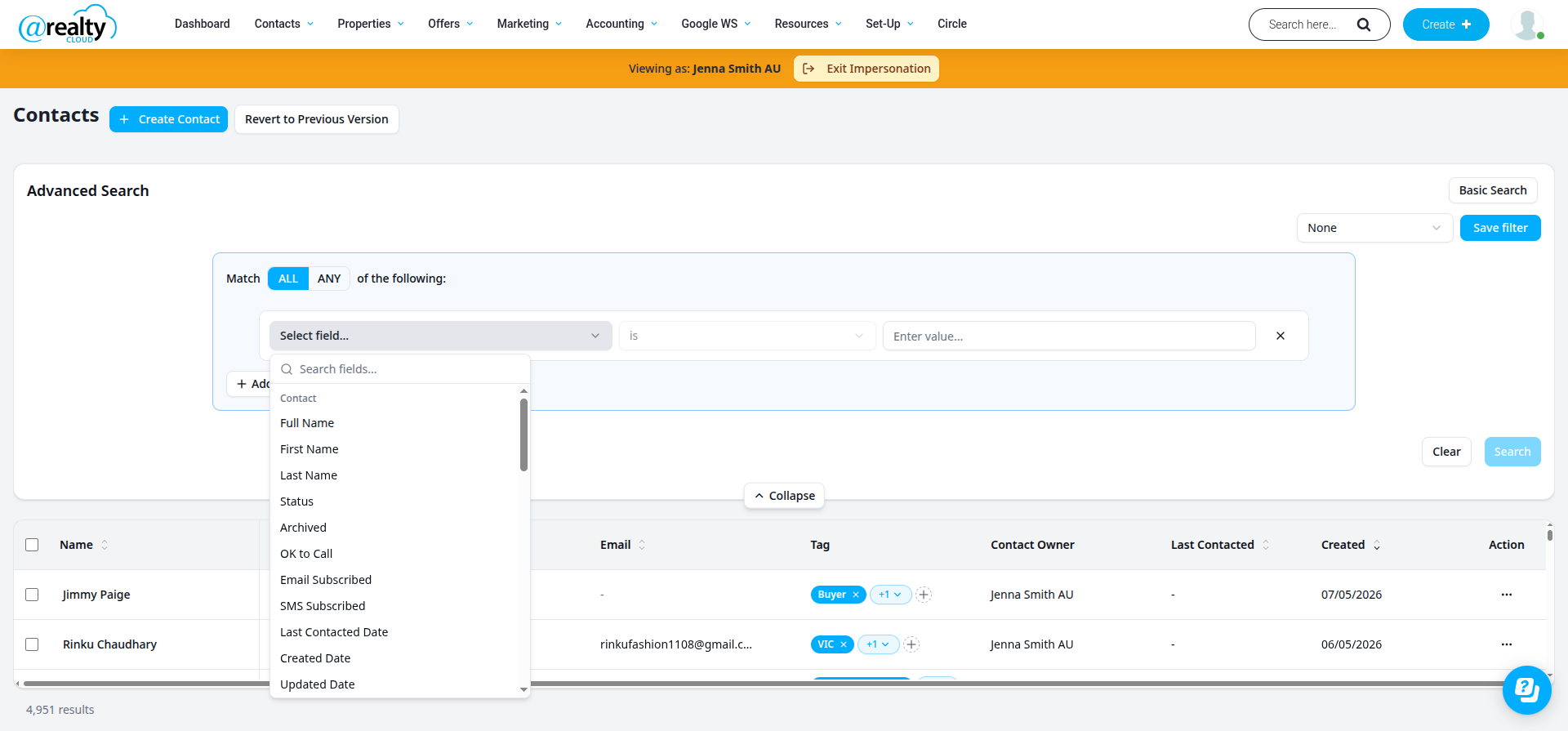Open the None saved filter dropdown

coord(1374,228)
